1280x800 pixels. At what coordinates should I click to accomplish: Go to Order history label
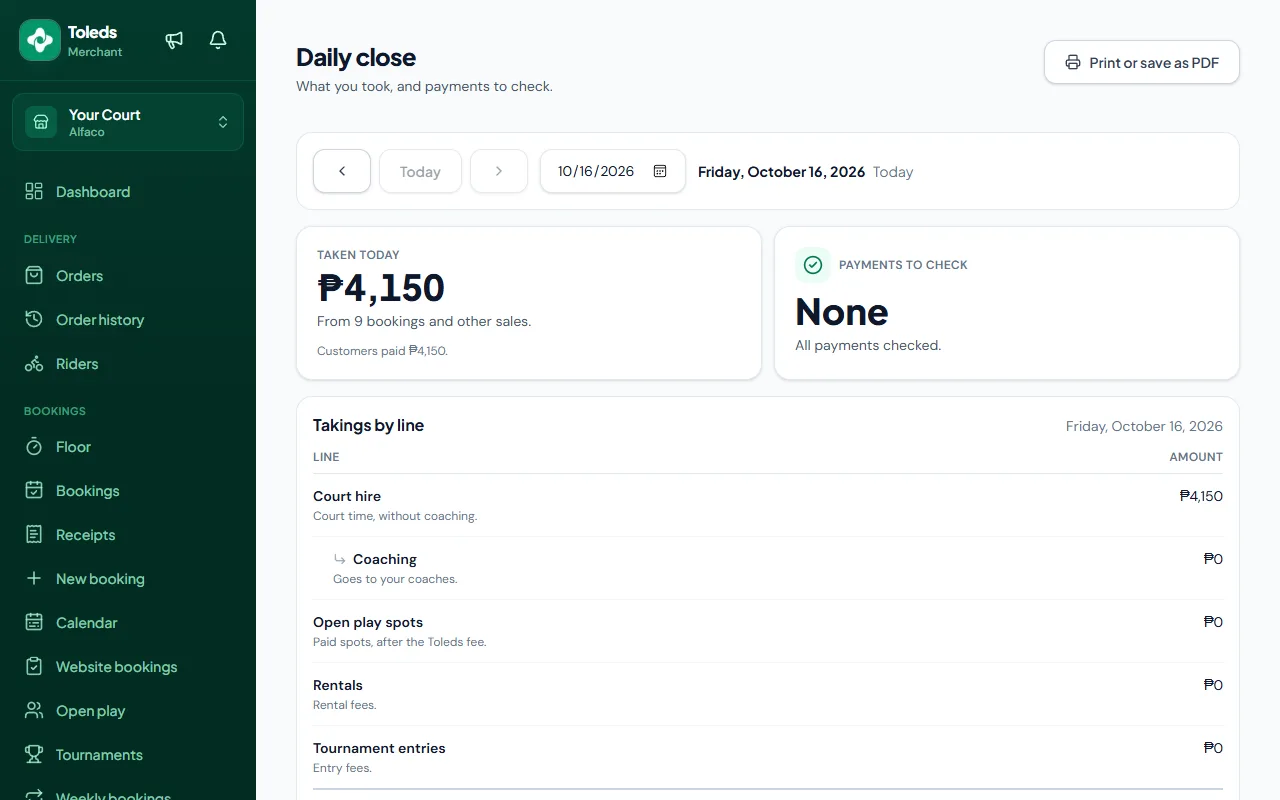coord(100,320)
